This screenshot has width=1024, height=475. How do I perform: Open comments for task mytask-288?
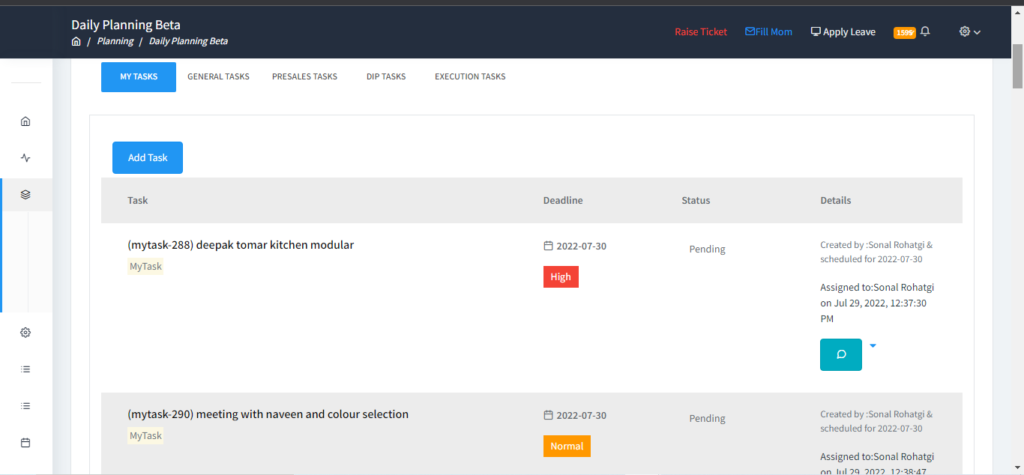pos(840,354)
